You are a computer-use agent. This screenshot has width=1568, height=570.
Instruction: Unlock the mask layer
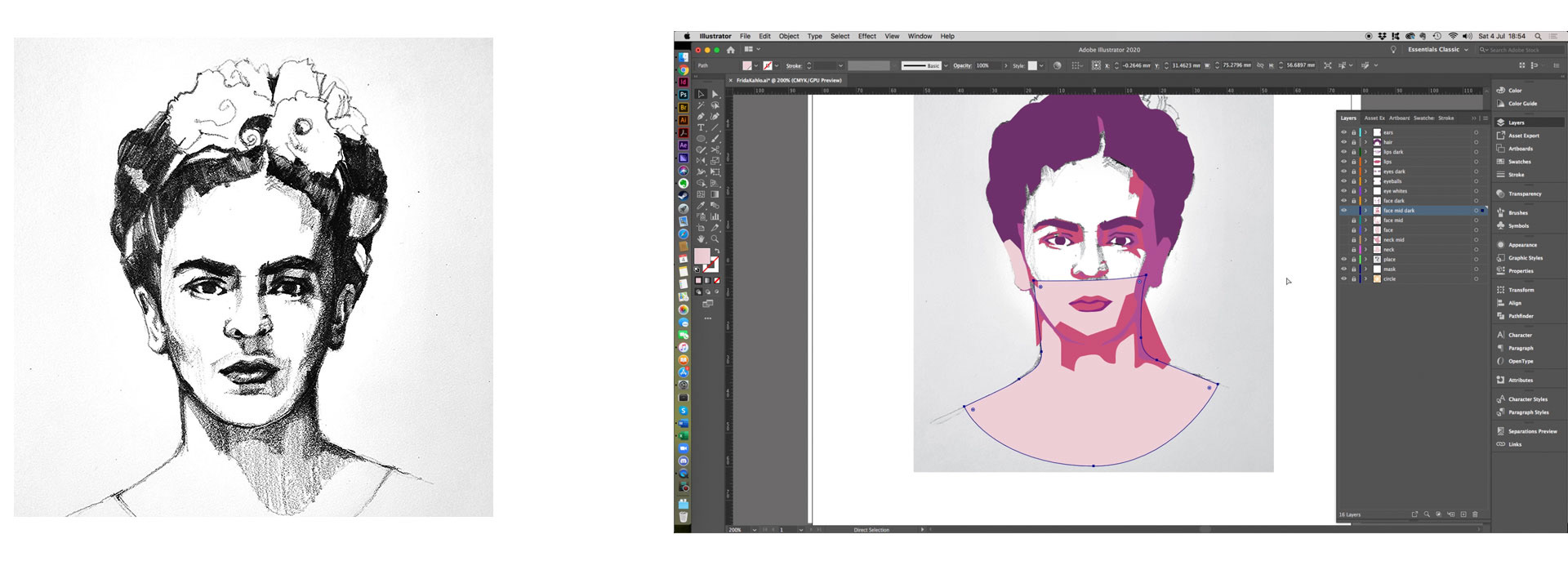tap(1353, 269)
